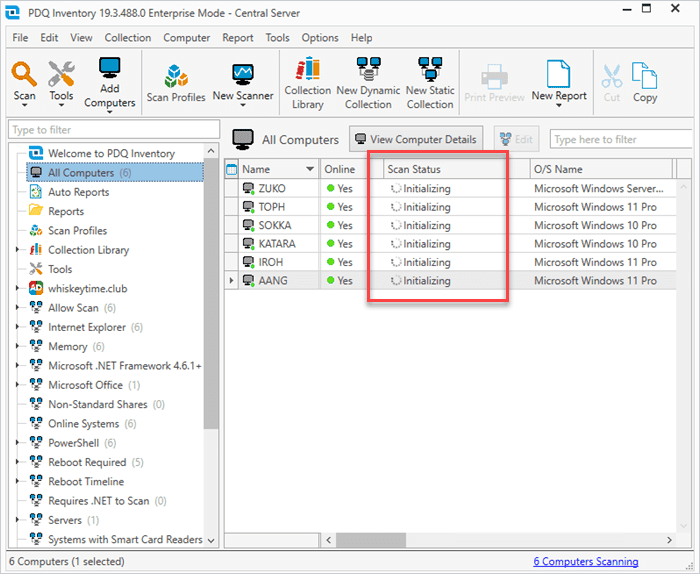Select Systems with Smart Card Readers
Image resolution: width=700 pixels, height=574 pixels.
tap(116, 539)
